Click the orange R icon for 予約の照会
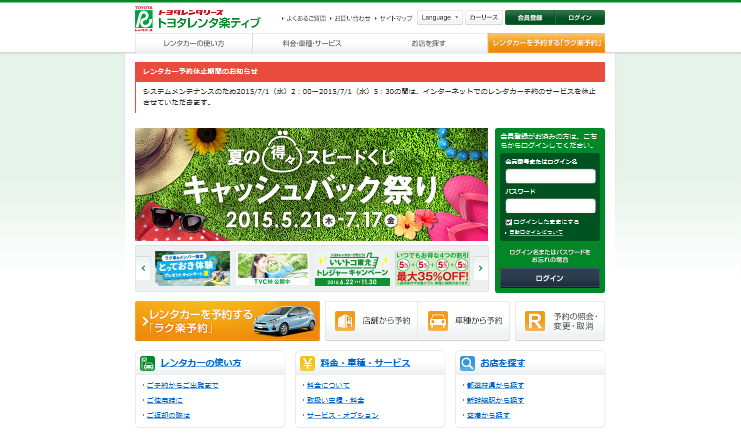Image resolution: width=741 pixels, height=435 pixels. [534, 321]
